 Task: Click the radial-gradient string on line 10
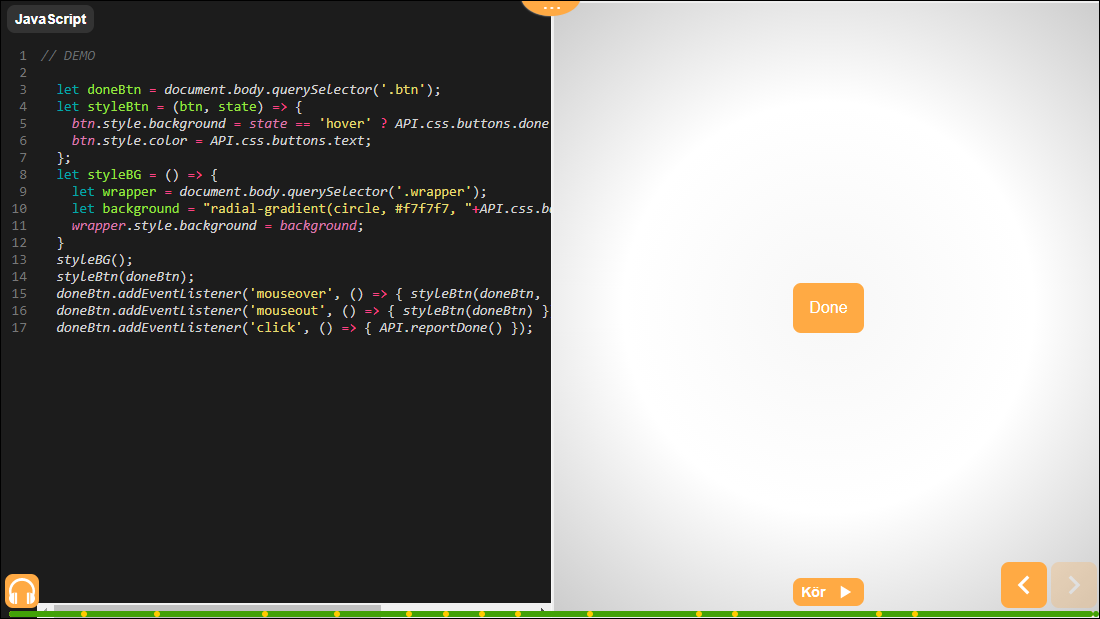tap(337, 208)
